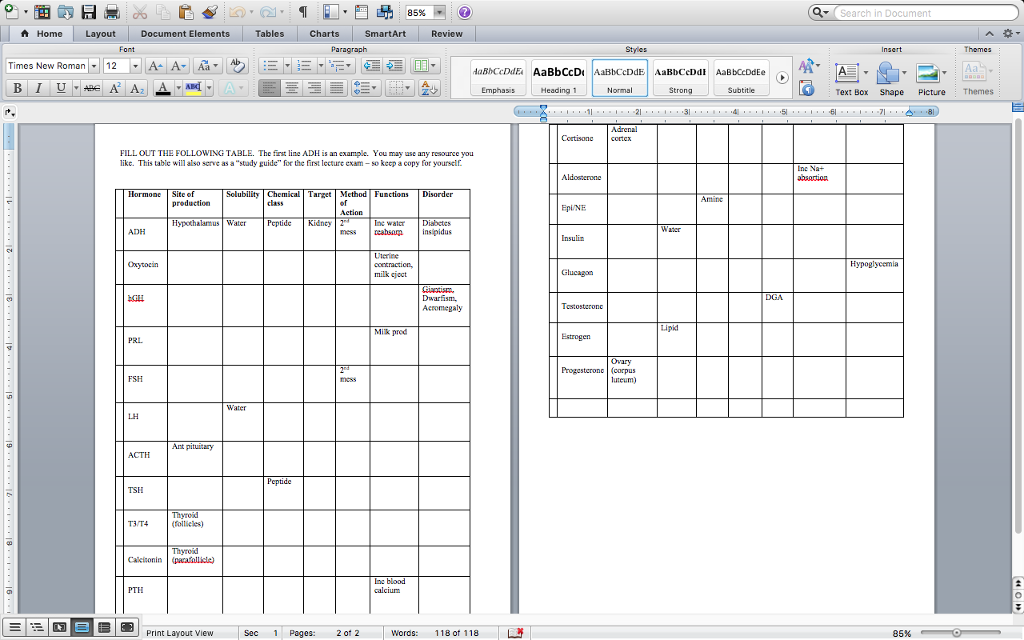This screenshot has height=640, width=1024.
Task: Show paragraph marks with pilcrow icon
Action: [x=303, y=13]
